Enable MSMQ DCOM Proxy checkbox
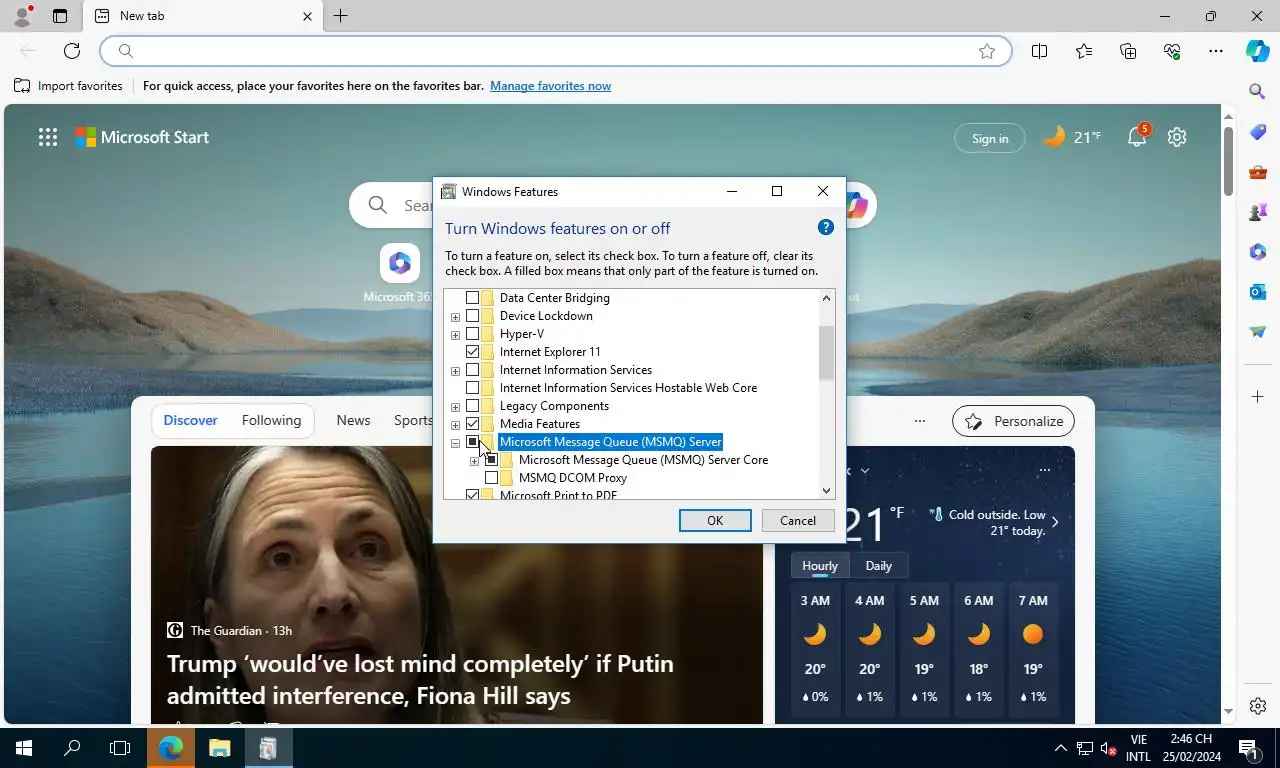Screen dimensions: 1280x768 coord(492,478)
